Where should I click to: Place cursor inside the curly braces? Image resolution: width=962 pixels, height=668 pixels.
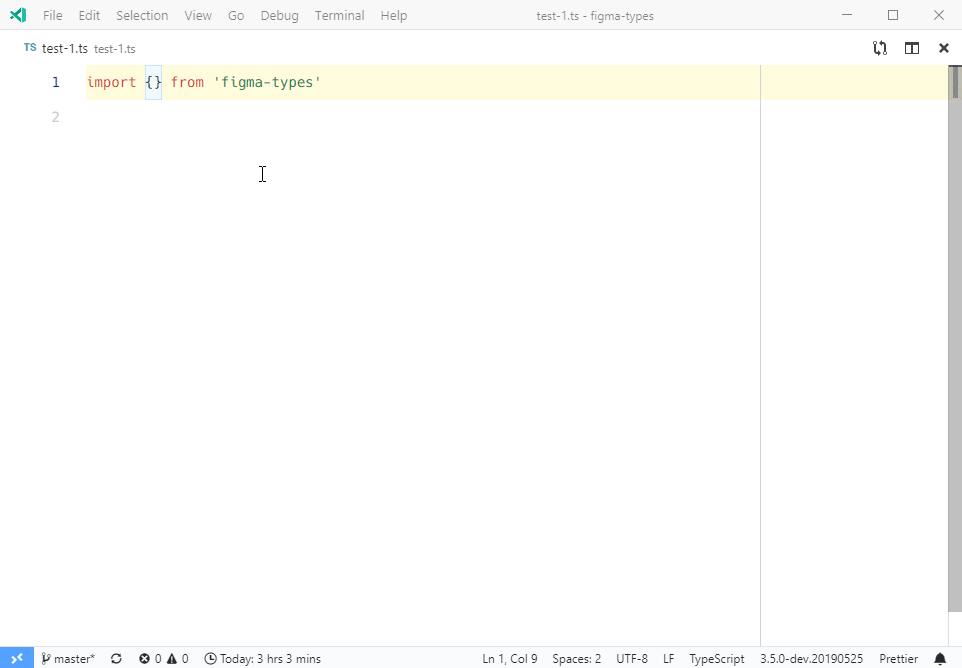(153, 82)
